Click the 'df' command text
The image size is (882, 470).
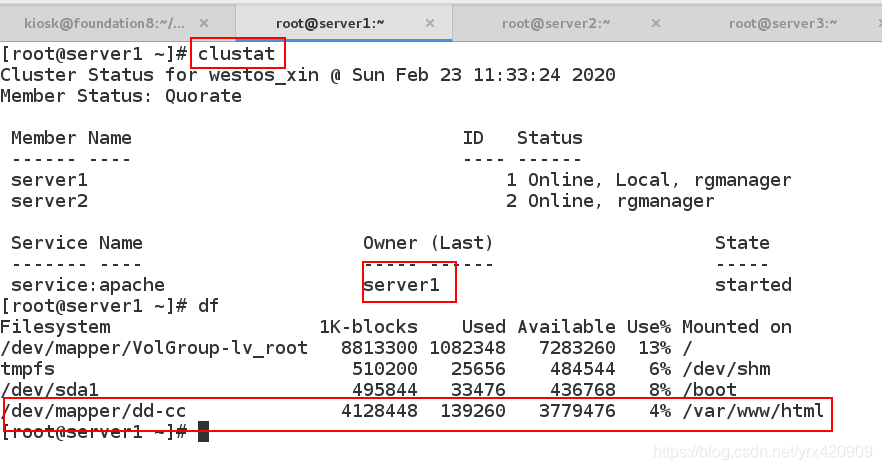point(209,306)
